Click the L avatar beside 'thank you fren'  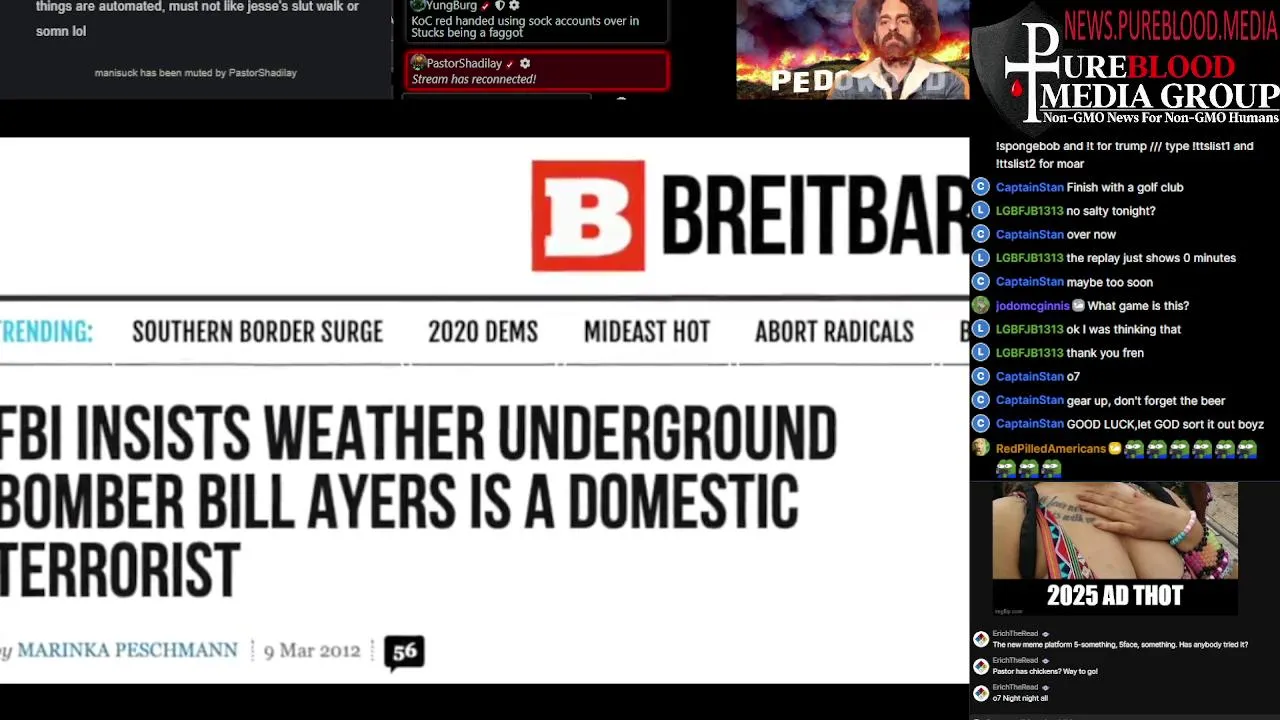[980, 353]
